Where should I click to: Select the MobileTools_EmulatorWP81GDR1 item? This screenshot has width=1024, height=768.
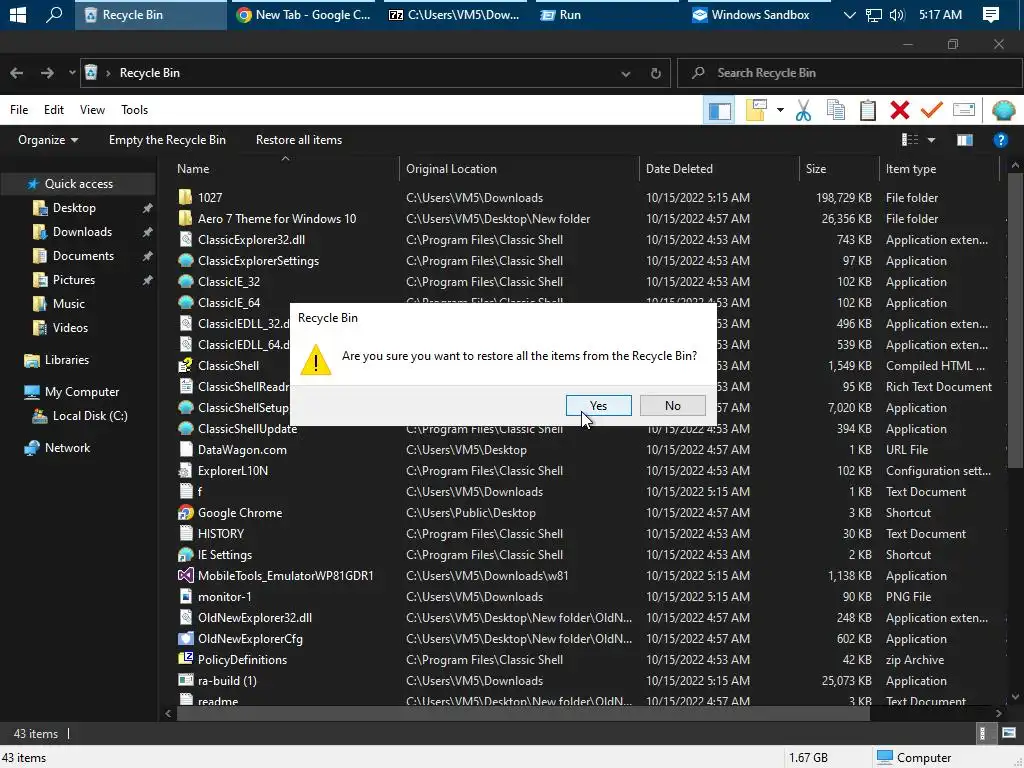pos(586,575)
